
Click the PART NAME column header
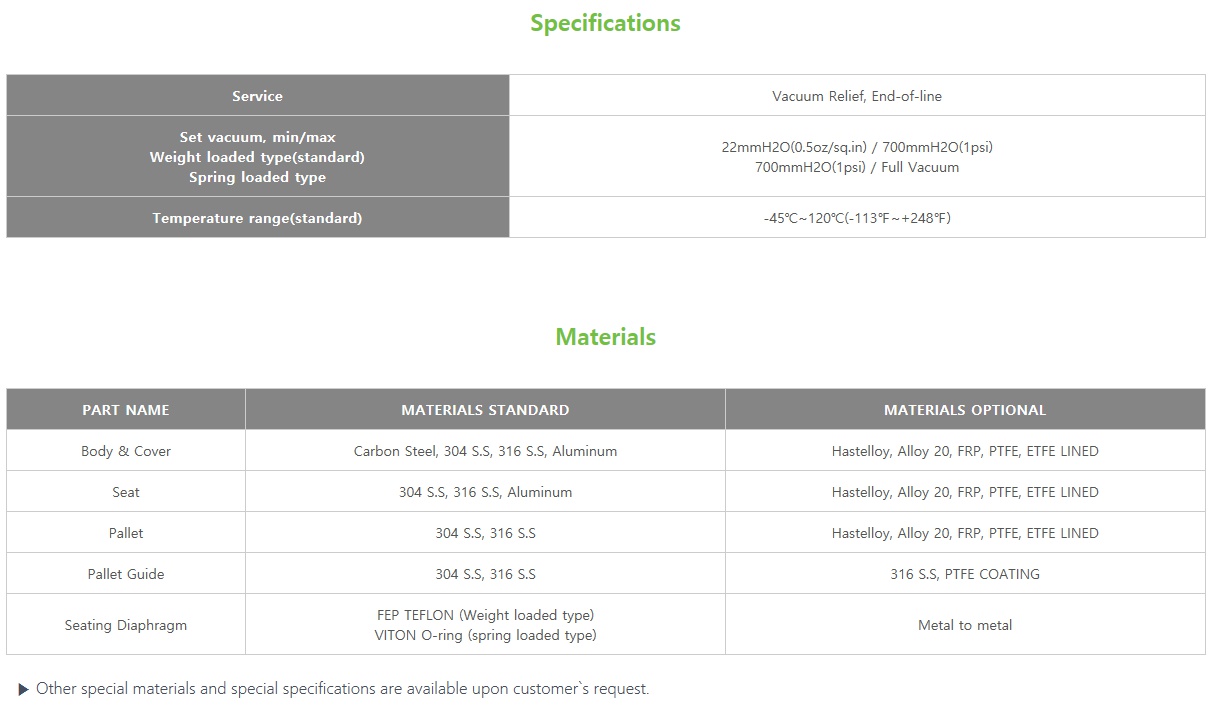126,410
